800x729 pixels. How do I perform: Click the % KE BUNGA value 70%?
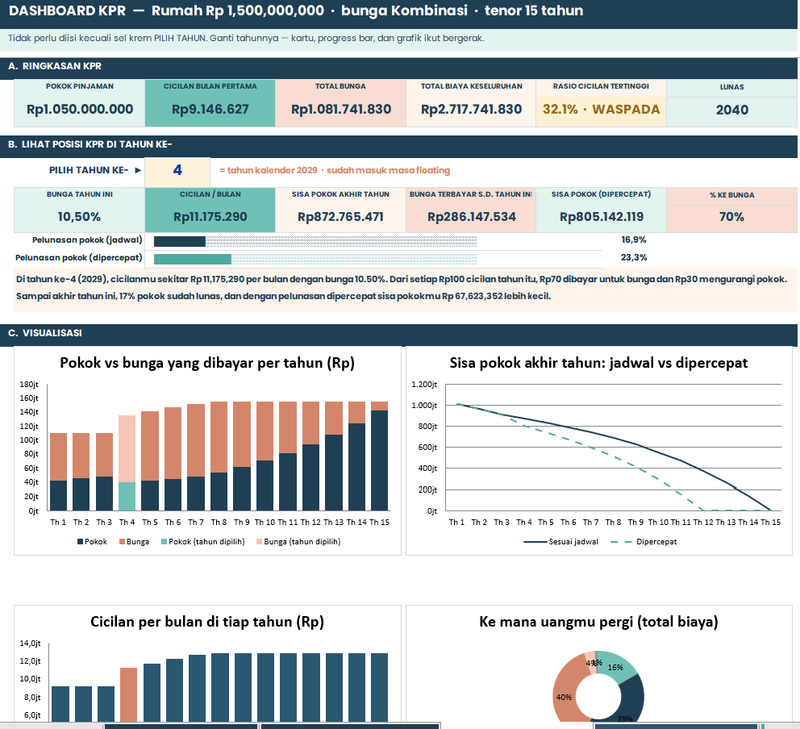(x=732, y=217)
